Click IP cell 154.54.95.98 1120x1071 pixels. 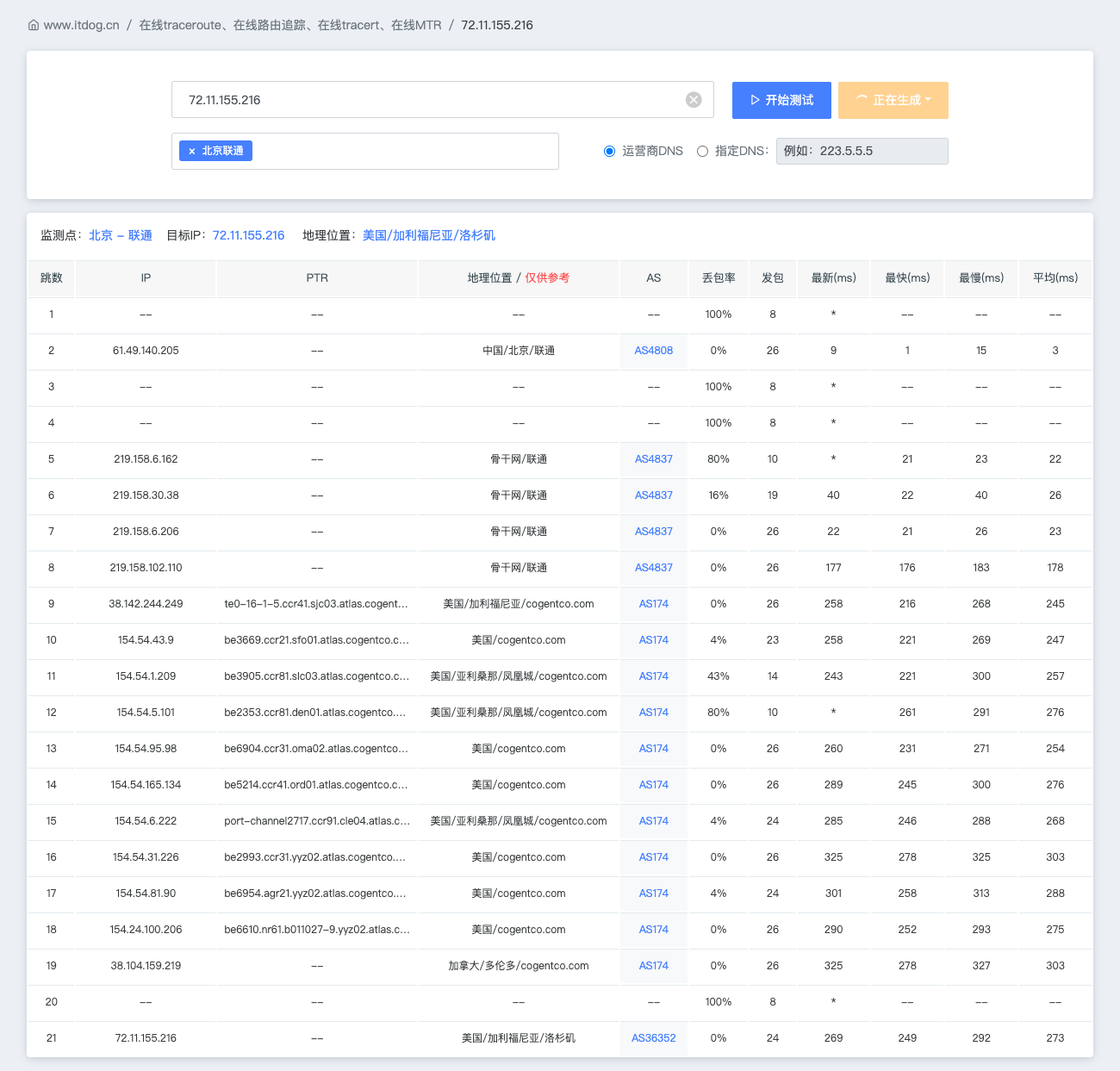tap(146, 749)
